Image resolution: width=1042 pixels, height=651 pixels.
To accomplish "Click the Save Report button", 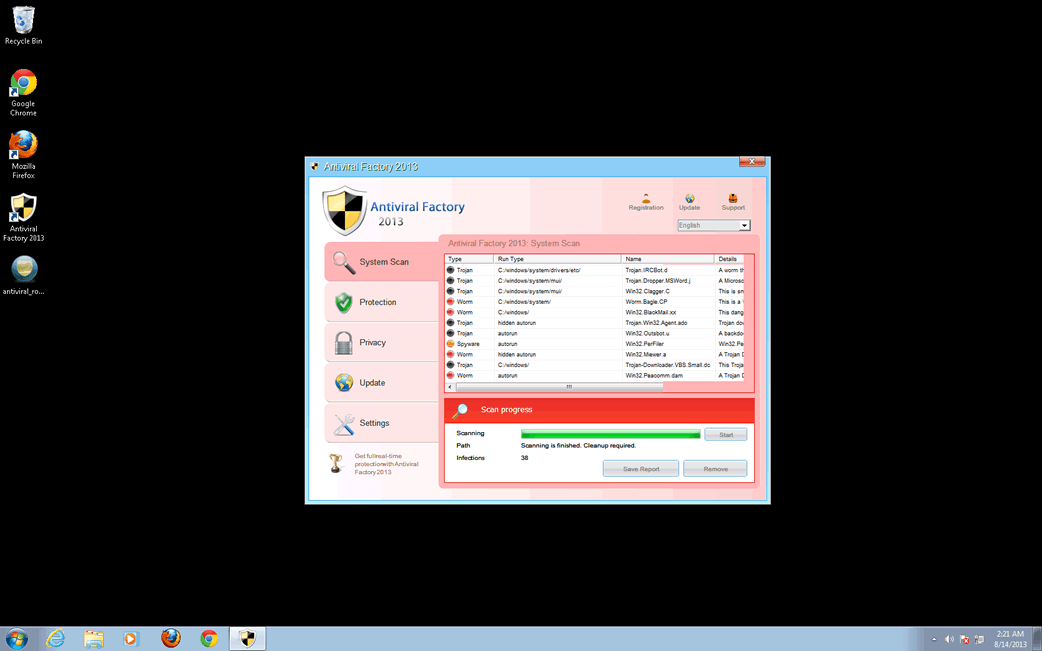I will [x=640, y=469].
